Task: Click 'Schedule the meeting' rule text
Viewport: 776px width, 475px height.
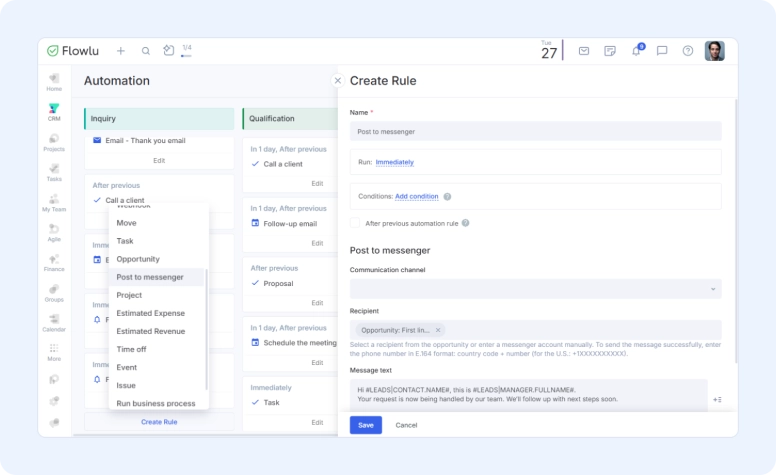Action: [299, 343]
